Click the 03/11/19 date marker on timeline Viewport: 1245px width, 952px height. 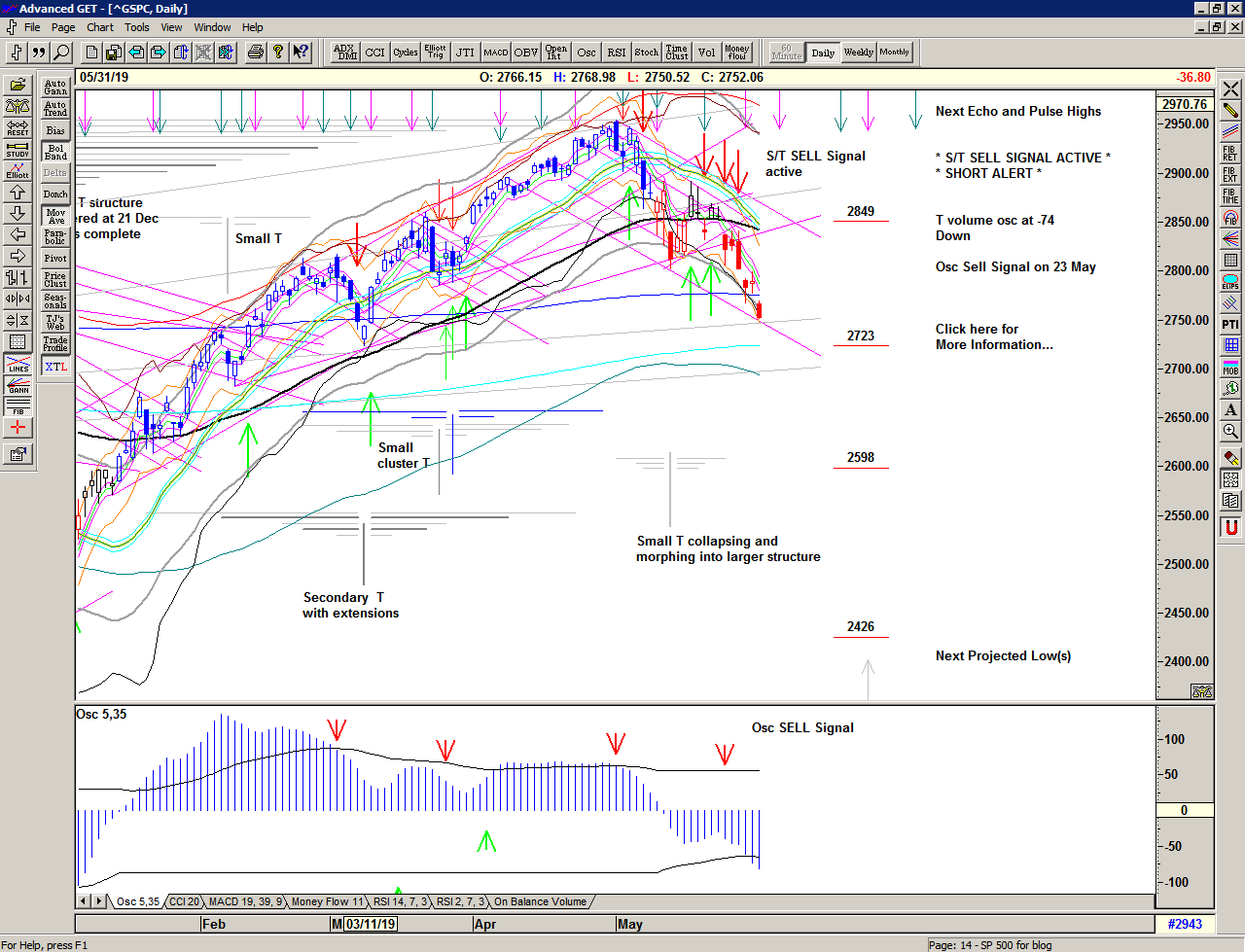371,924
